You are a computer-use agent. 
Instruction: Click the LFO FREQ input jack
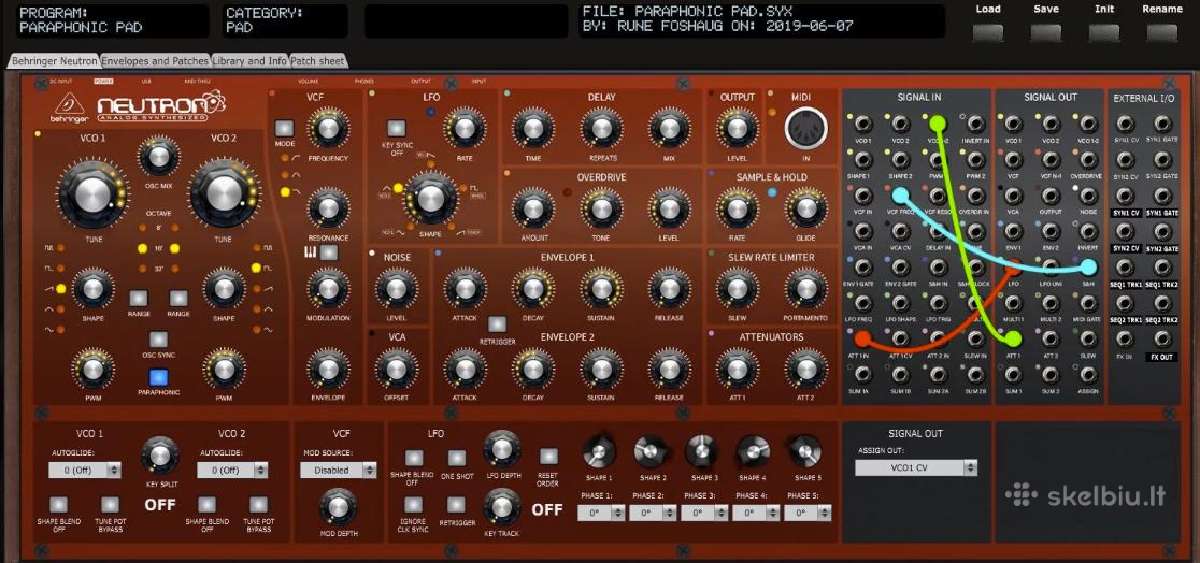(863, 302)
